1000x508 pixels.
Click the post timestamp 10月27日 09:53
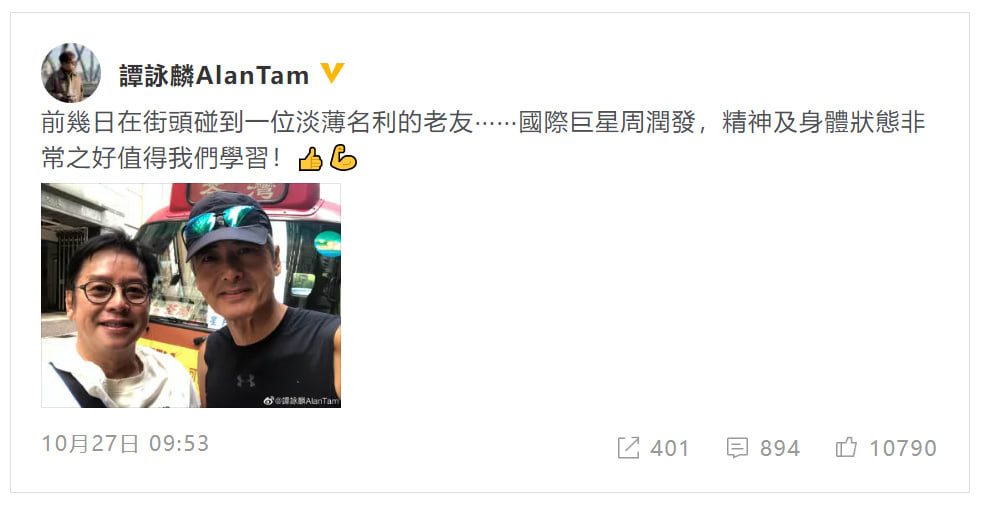[x=125, y=443]
